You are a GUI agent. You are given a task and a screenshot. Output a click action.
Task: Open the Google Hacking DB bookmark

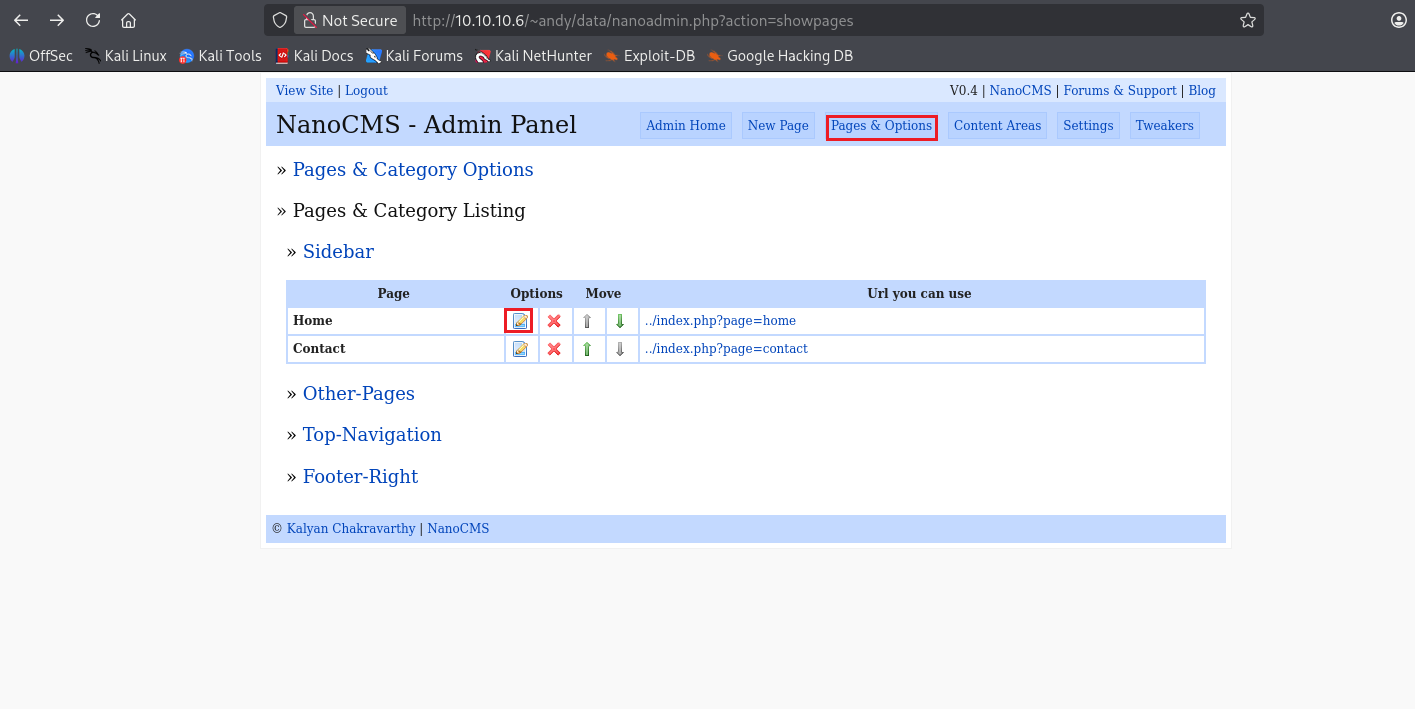780,56
